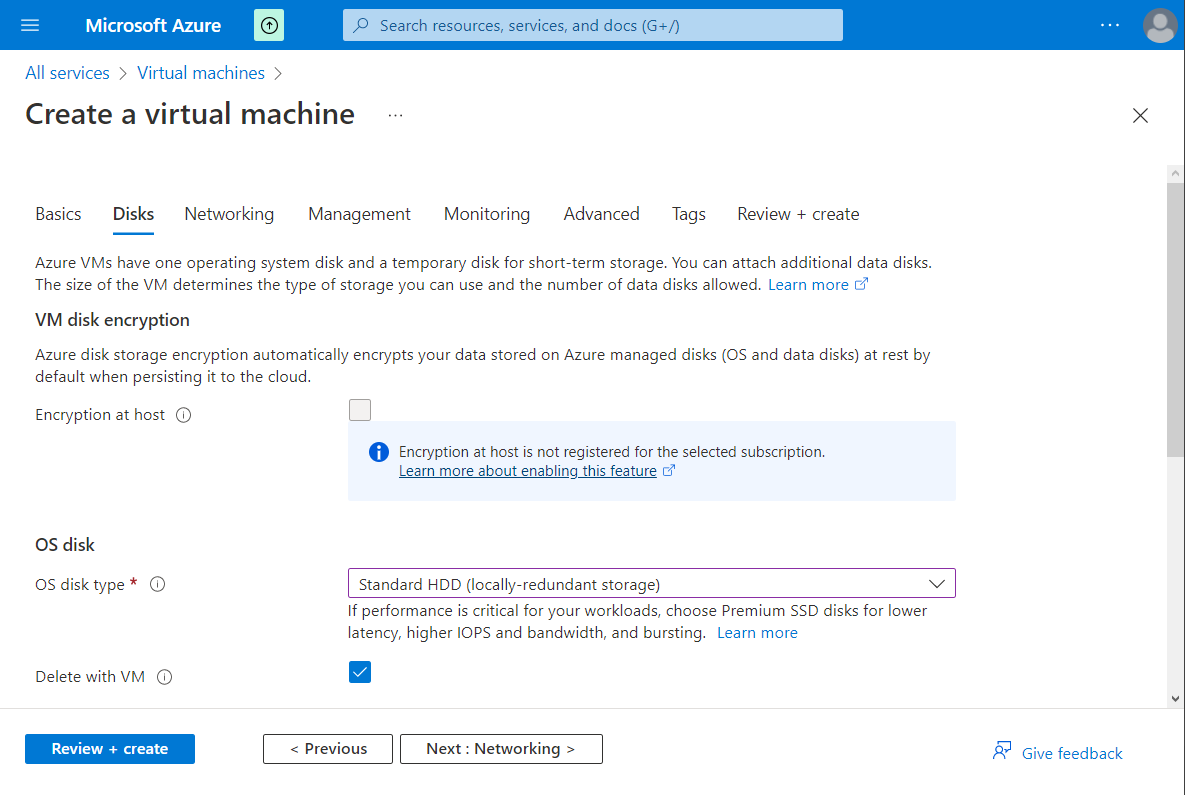Screen dimensions: 1185x795
Task: Open the Advanced tab
Action: pos(601,214)
